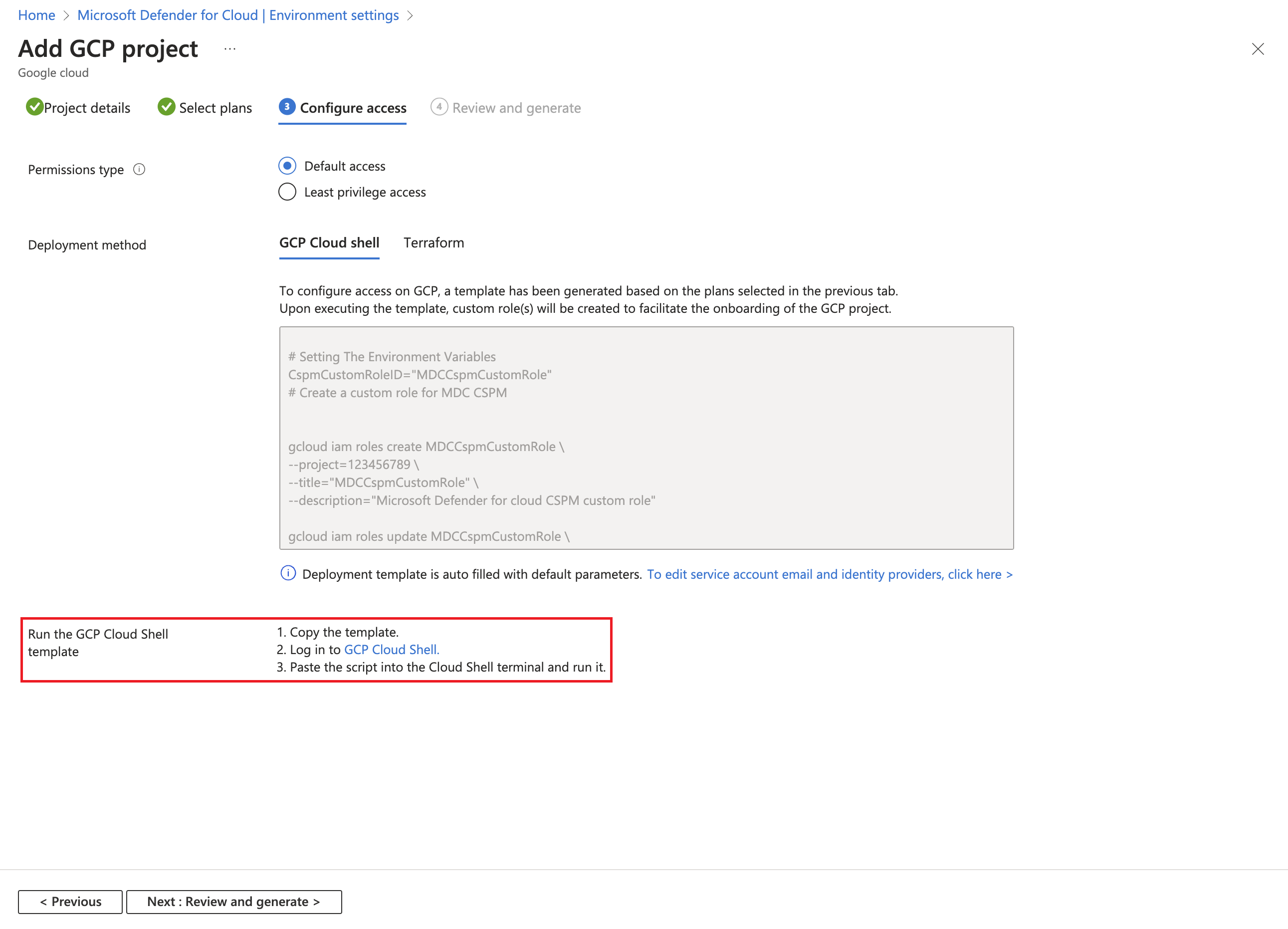Go to Home in the breadcrumb
The image size is (1288, 929).
coord(36,15)
